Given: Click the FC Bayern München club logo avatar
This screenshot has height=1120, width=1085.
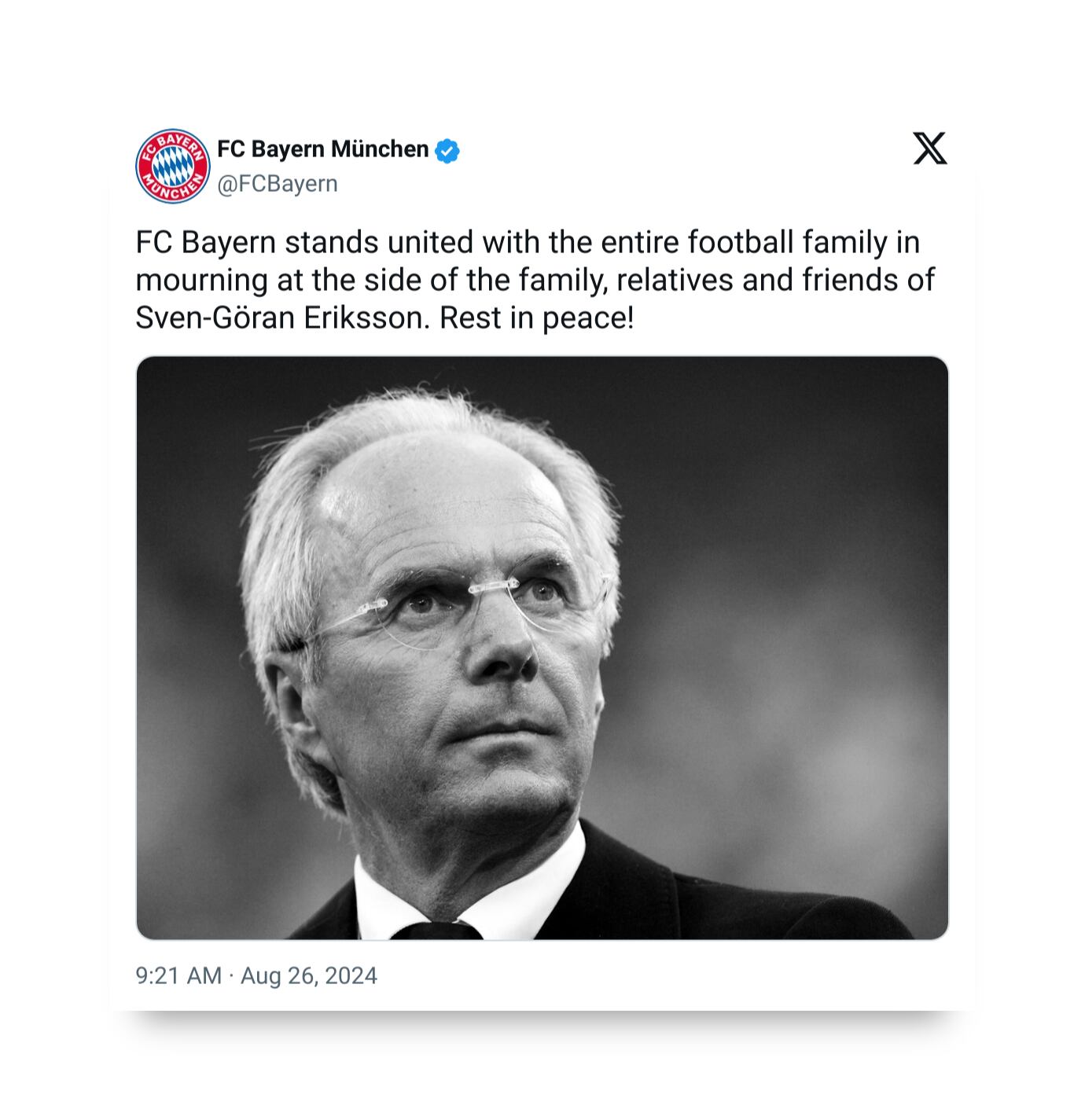Looking at the screenshot, I should coord(173,166).
